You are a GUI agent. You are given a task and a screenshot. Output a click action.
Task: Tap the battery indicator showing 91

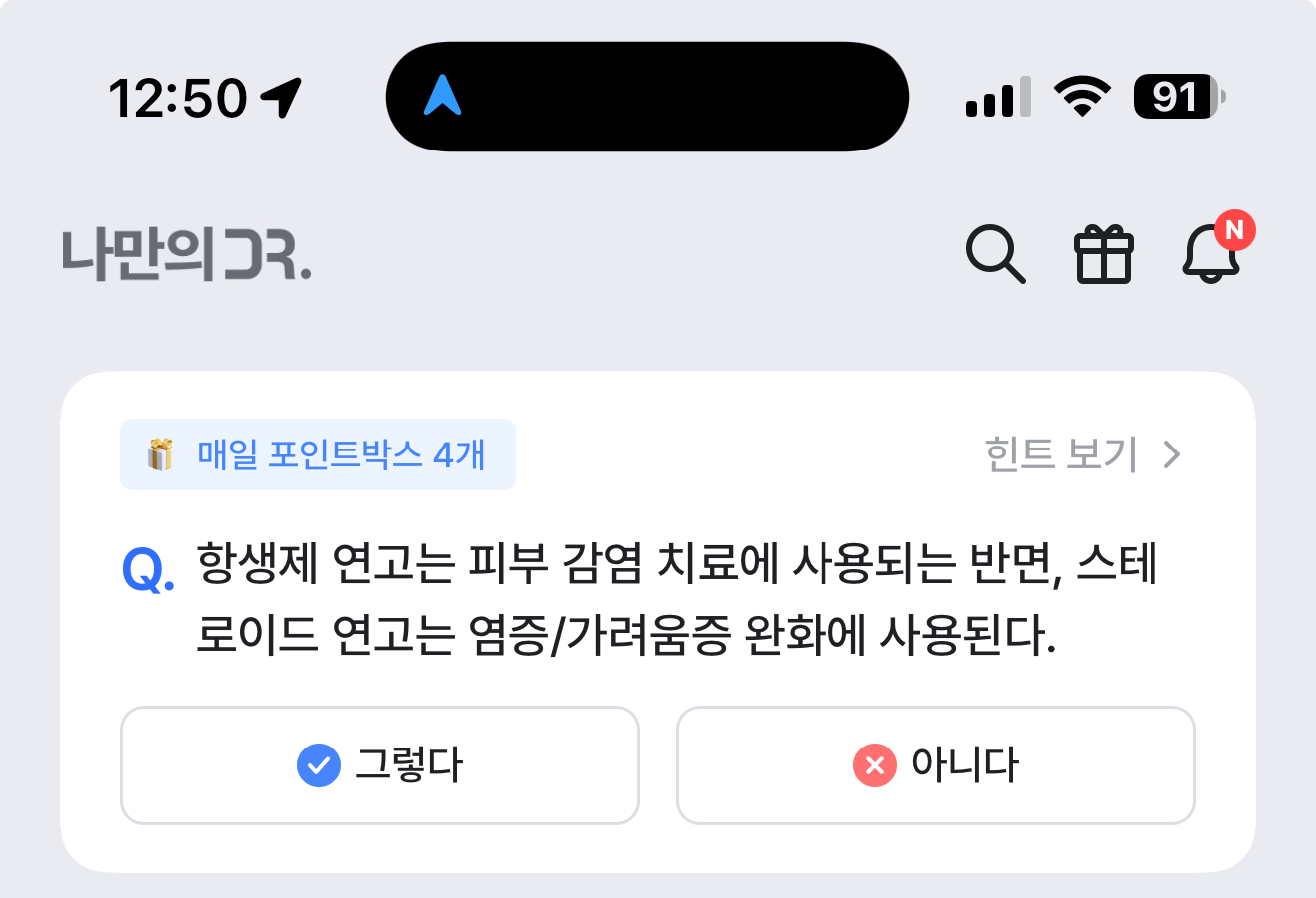click(1179, 97)
